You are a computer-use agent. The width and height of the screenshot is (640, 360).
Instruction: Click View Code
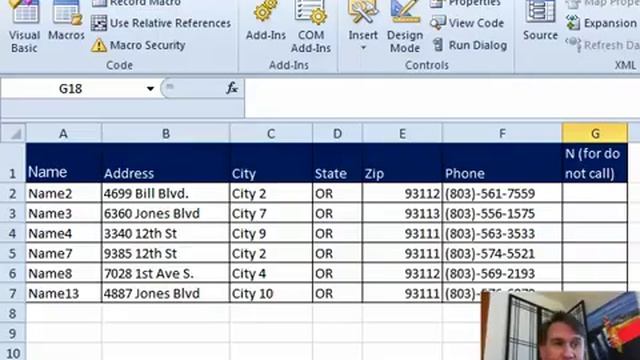click(467, 23)
